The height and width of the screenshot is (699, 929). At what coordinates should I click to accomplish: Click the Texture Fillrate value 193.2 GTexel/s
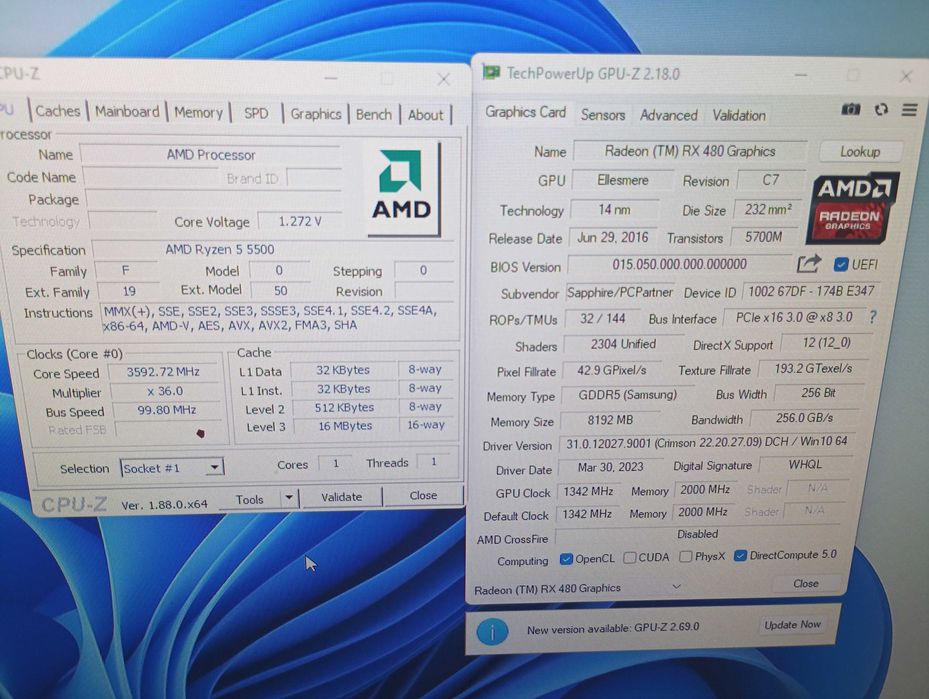point(813,368)
